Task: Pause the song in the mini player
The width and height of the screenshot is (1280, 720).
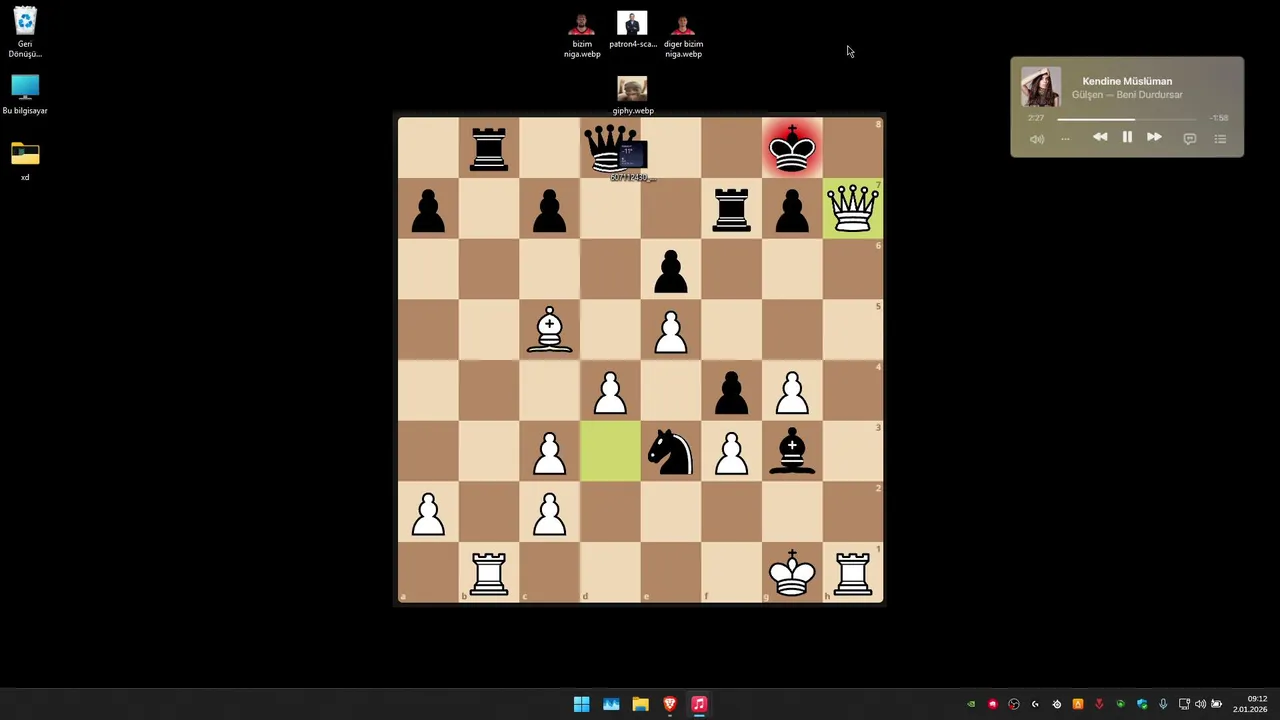Action: click(x=1127, y=137)
